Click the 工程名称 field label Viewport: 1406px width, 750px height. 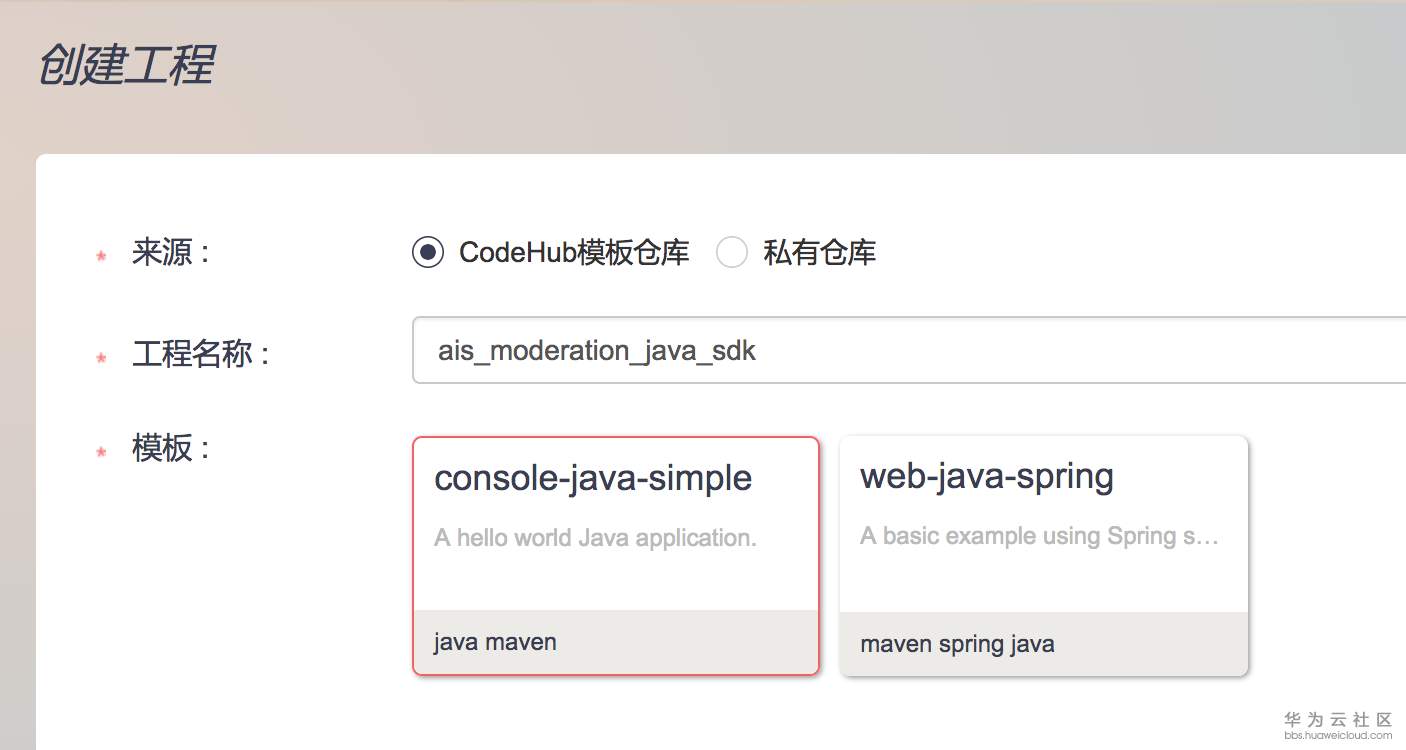coord(200,354)
